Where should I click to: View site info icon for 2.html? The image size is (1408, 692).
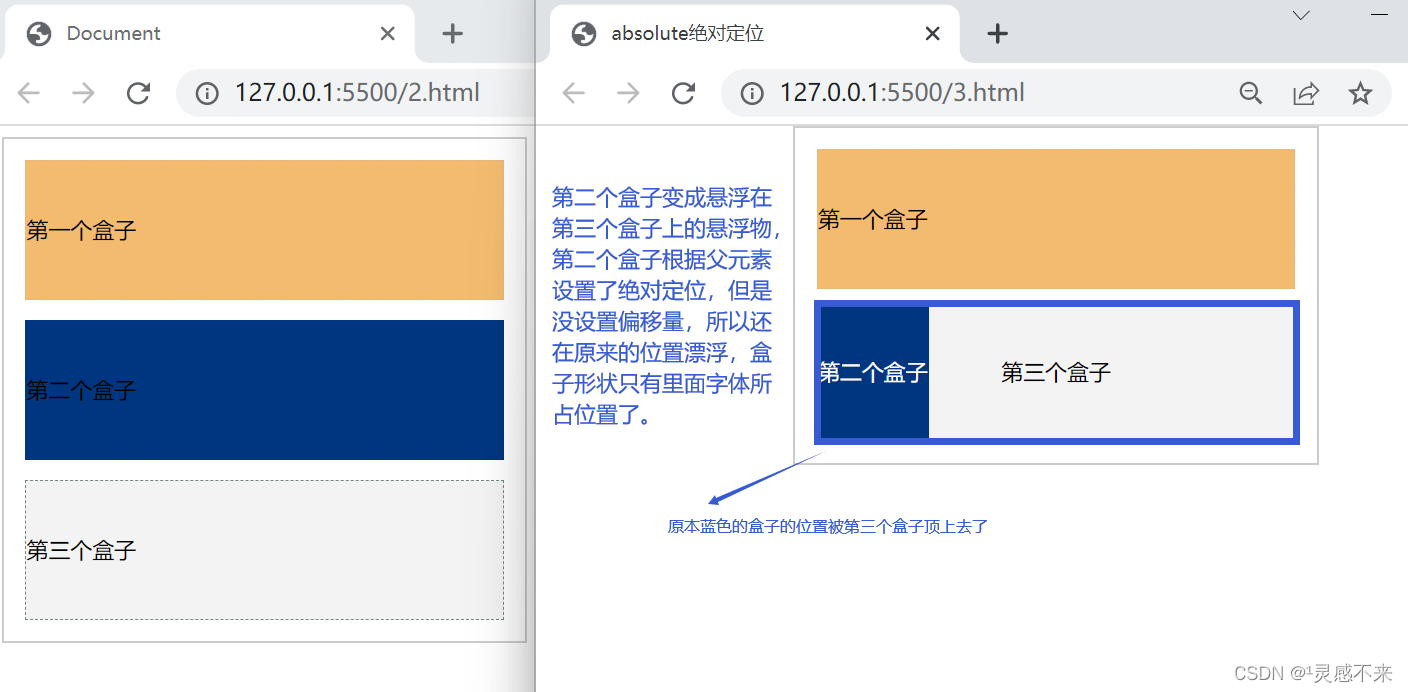point(207,93)
